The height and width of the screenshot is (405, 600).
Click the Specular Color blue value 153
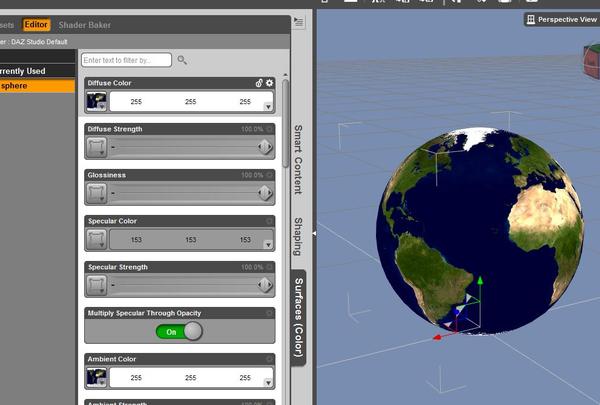(x=245, y=240)
